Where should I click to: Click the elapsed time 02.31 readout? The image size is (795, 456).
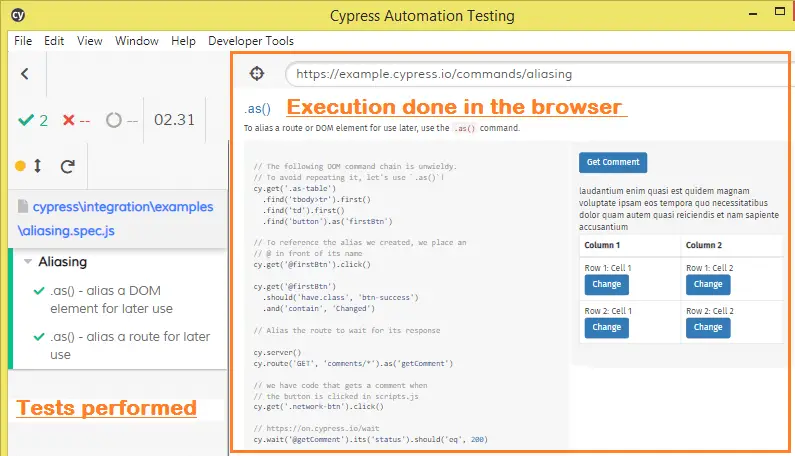click(x=174, y=120)
